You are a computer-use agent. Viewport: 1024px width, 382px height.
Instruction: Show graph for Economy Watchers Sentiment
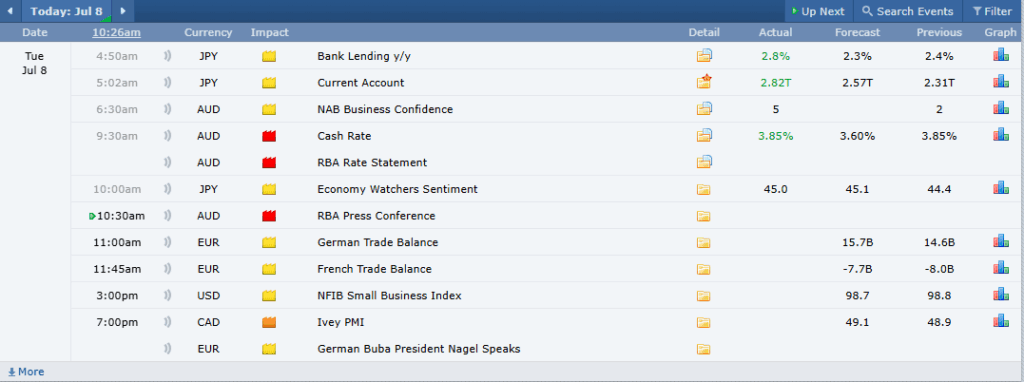point(1000,188)
